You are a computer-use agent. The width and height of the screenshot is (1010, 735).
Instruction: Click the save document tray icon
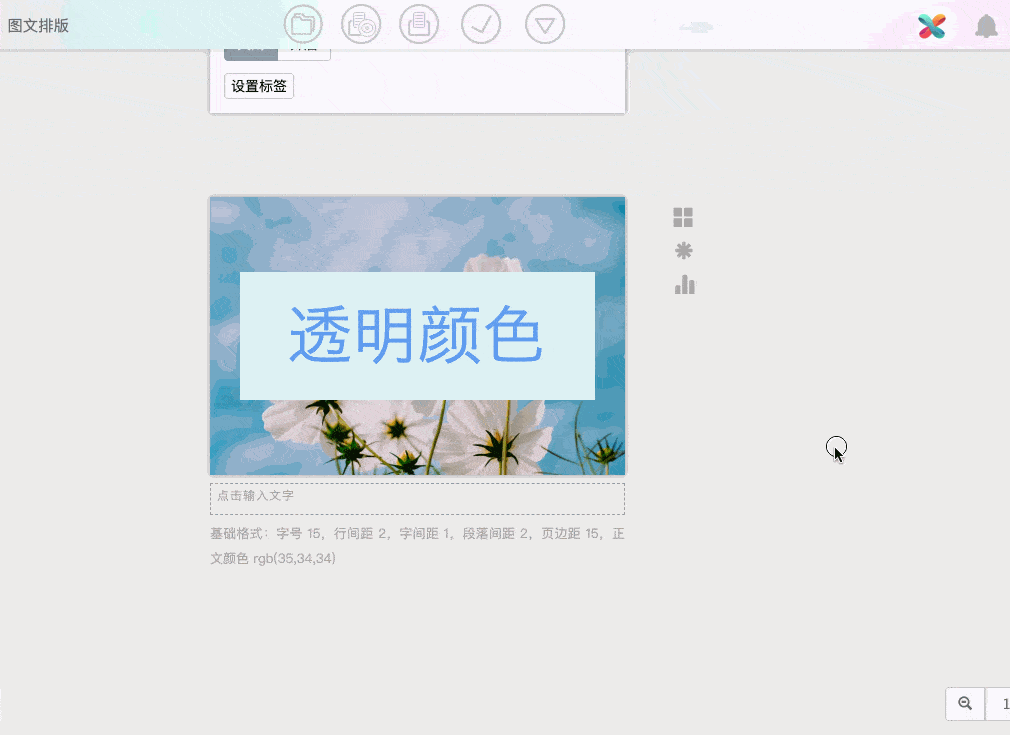[419, 25]
